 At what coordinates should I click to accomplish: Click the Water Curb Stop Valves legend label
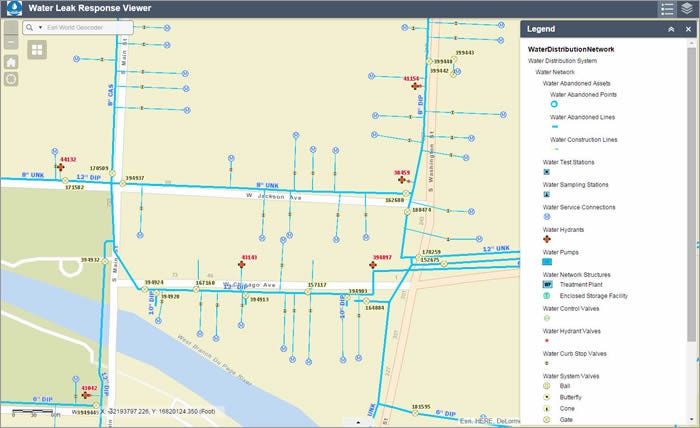tap(575, 353)
